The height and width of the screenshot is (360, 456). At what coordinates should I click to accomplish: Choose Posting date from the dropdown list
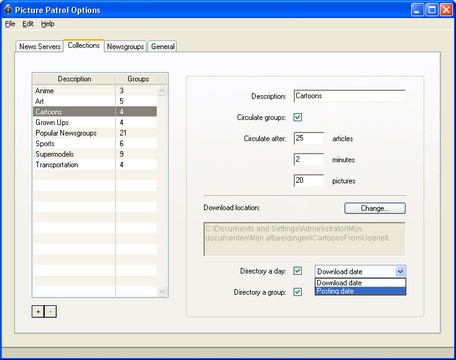click(x=360, y=291)
